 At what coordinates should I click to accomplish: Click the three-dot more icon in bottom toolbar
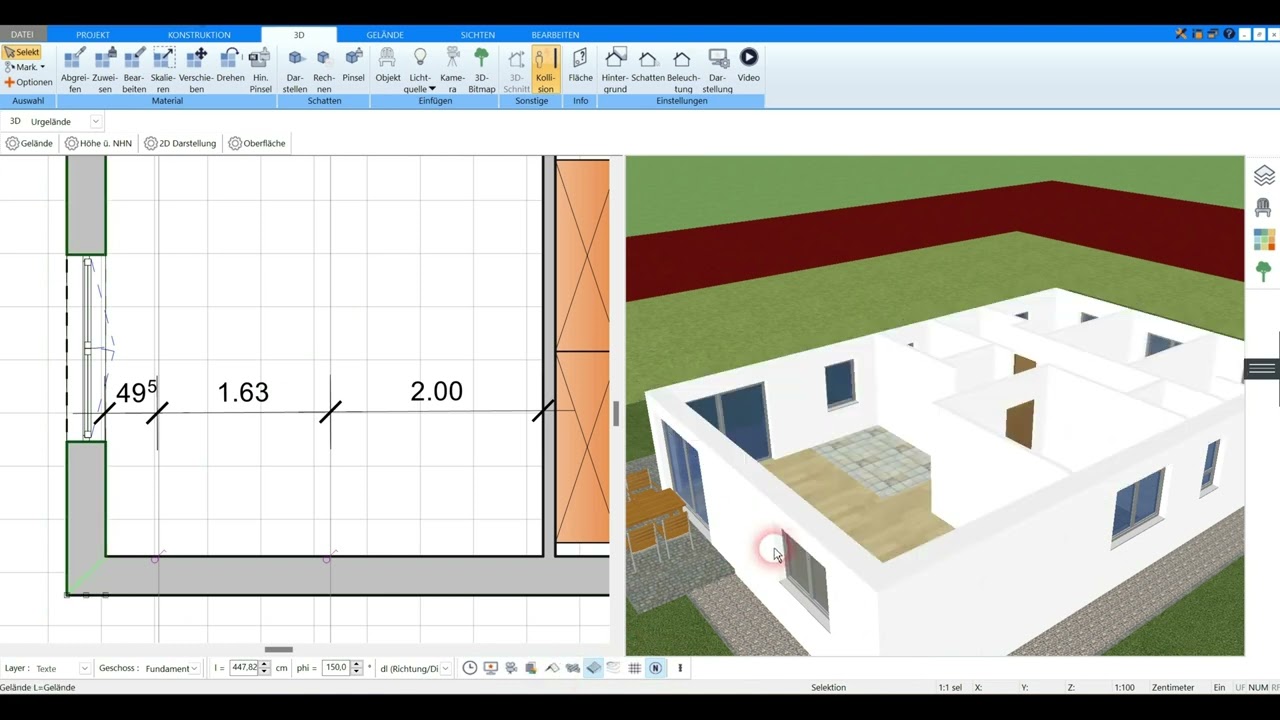pyautogui.click(x=680, y=668)
